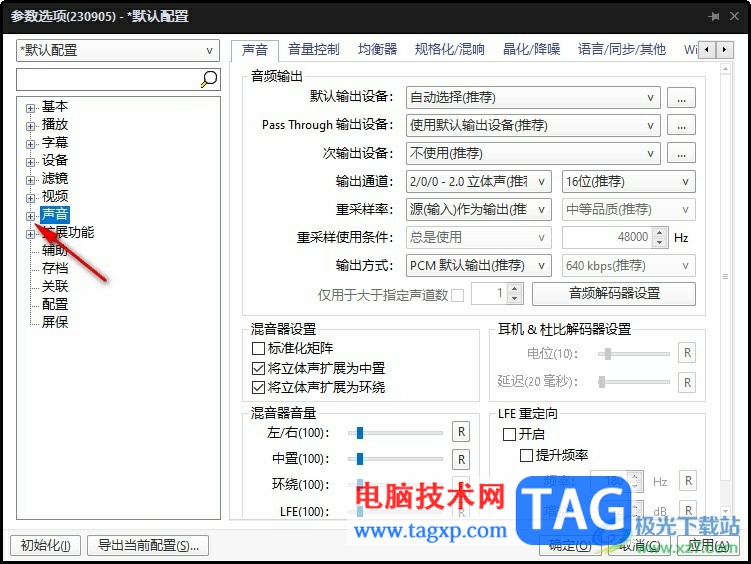Decrease the 48000 Hz resample value
Viewport: 751px width, 564px height.
(x=660, y=242)
